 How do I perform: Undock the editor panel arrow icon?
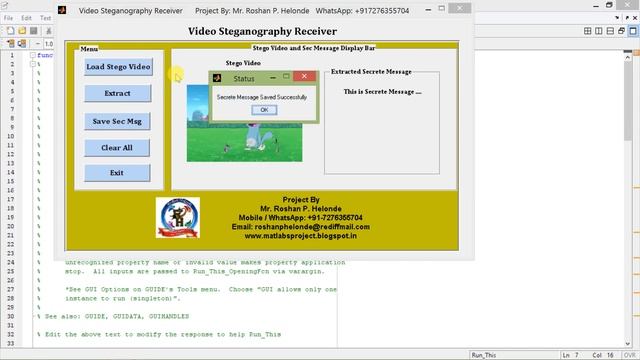click(x=627, y=18)
